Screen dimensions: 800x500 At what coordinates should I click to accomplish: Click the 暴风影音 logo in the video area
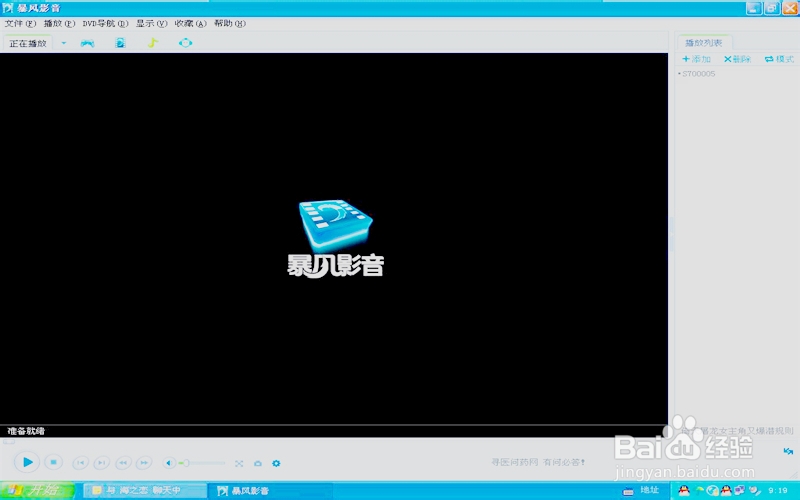point(335,238)
